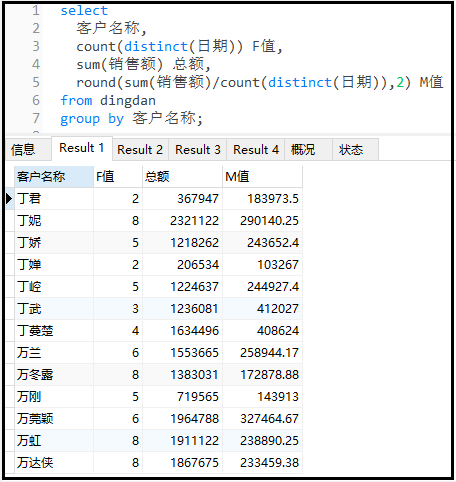Click total value 2321122
This screenshot has height=482, width=456.
click(x=182, y=221)
